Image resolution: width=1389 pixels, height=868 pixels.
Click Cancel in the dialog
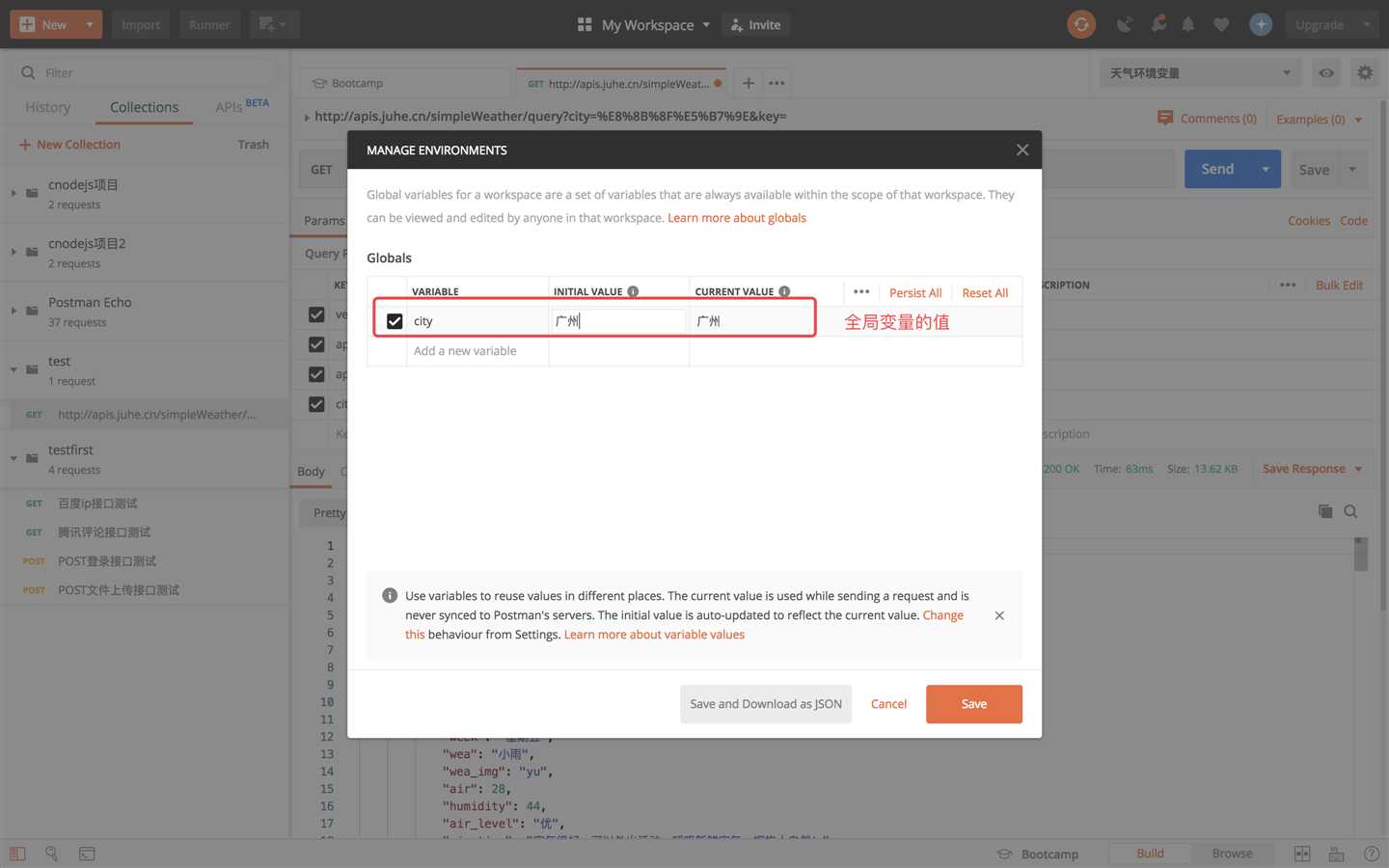[x=888, y=704]
